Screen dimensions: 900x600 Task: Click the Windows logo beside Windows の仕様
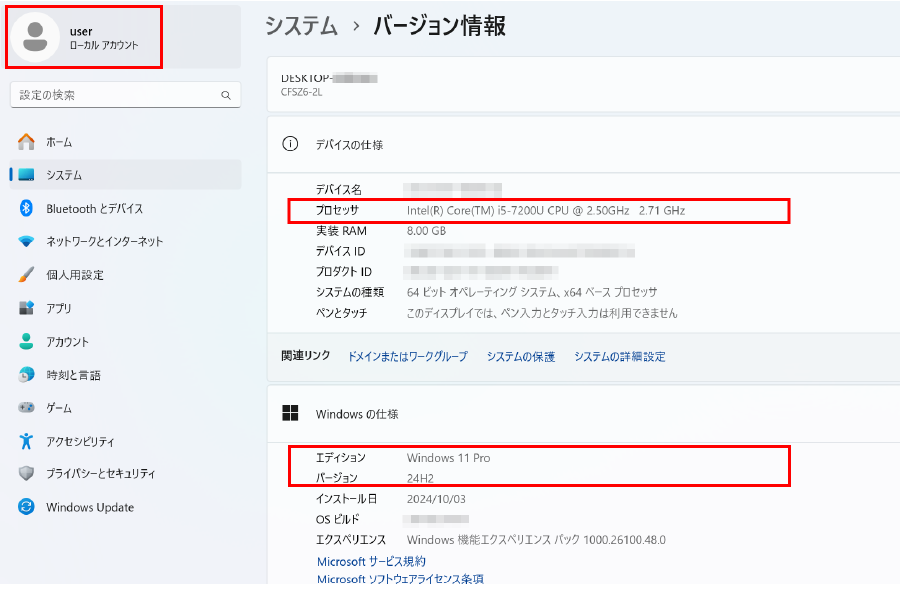coord(290,413)
